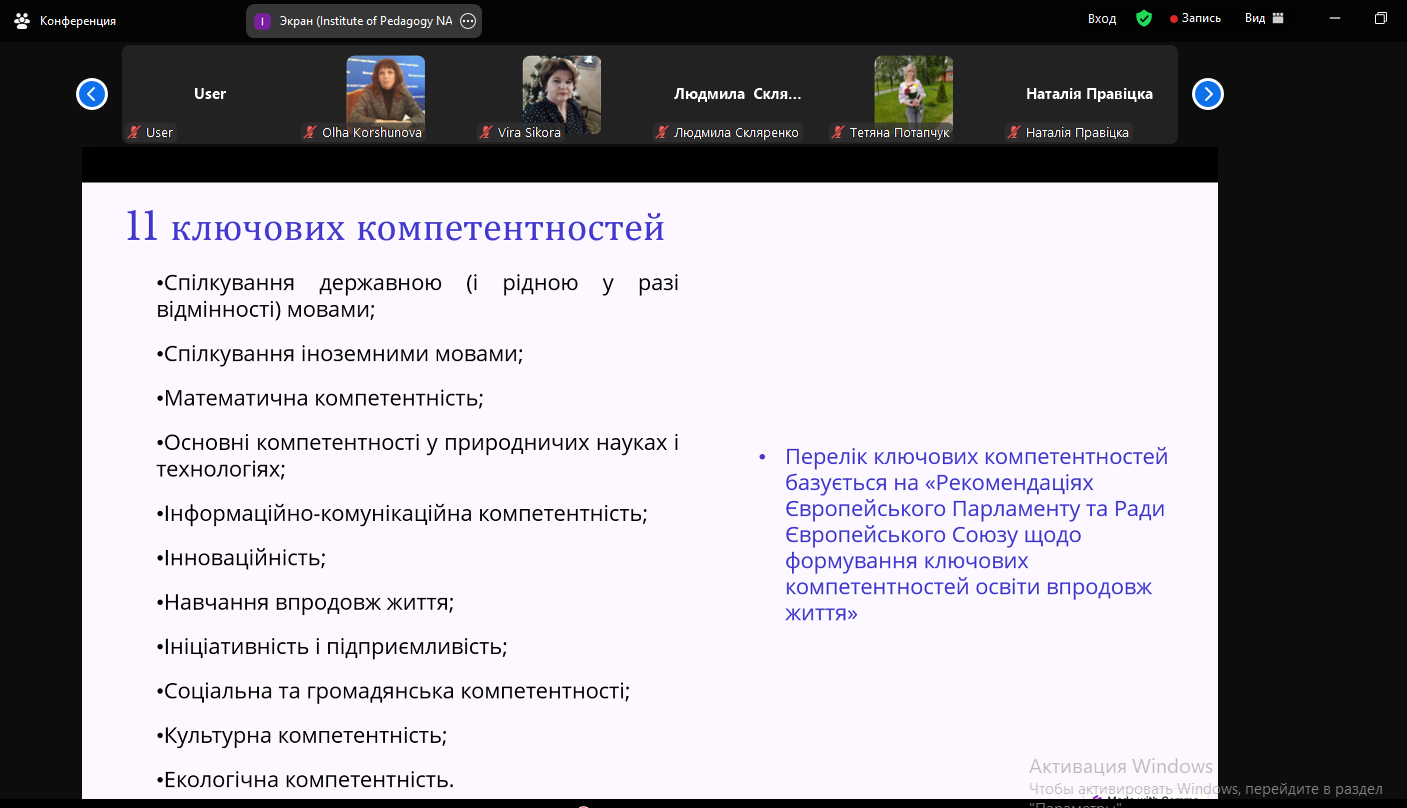Select Vira Sikora's video thumbnail

(x=562, y=95)
